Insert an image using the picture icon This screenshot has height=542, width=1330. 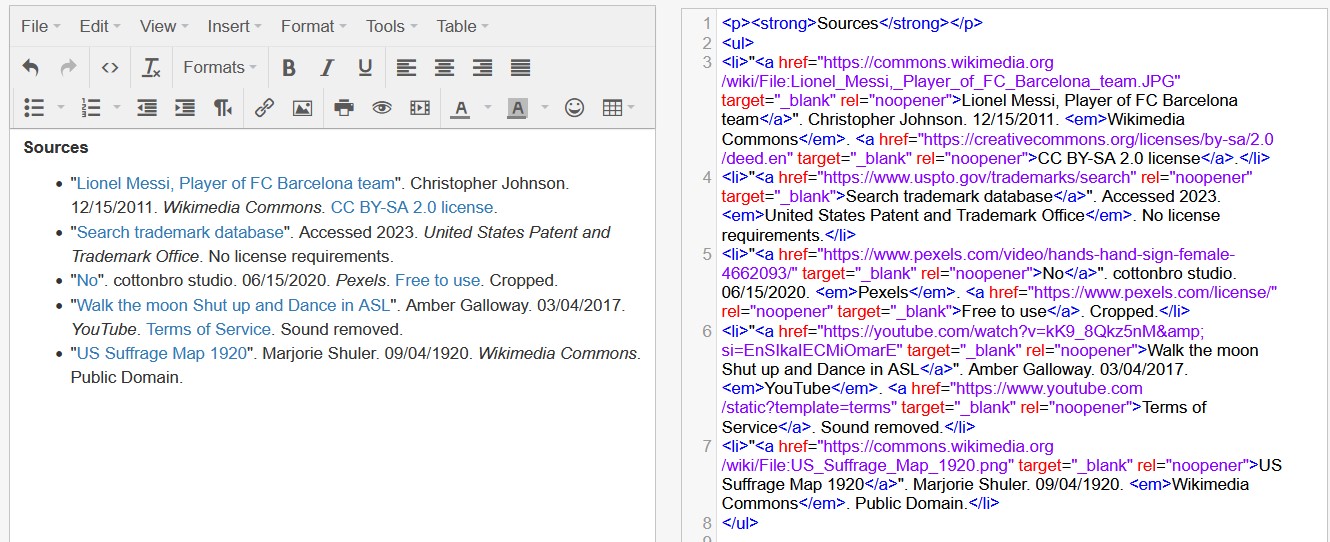pyautogui.click(x=302, y=108)
